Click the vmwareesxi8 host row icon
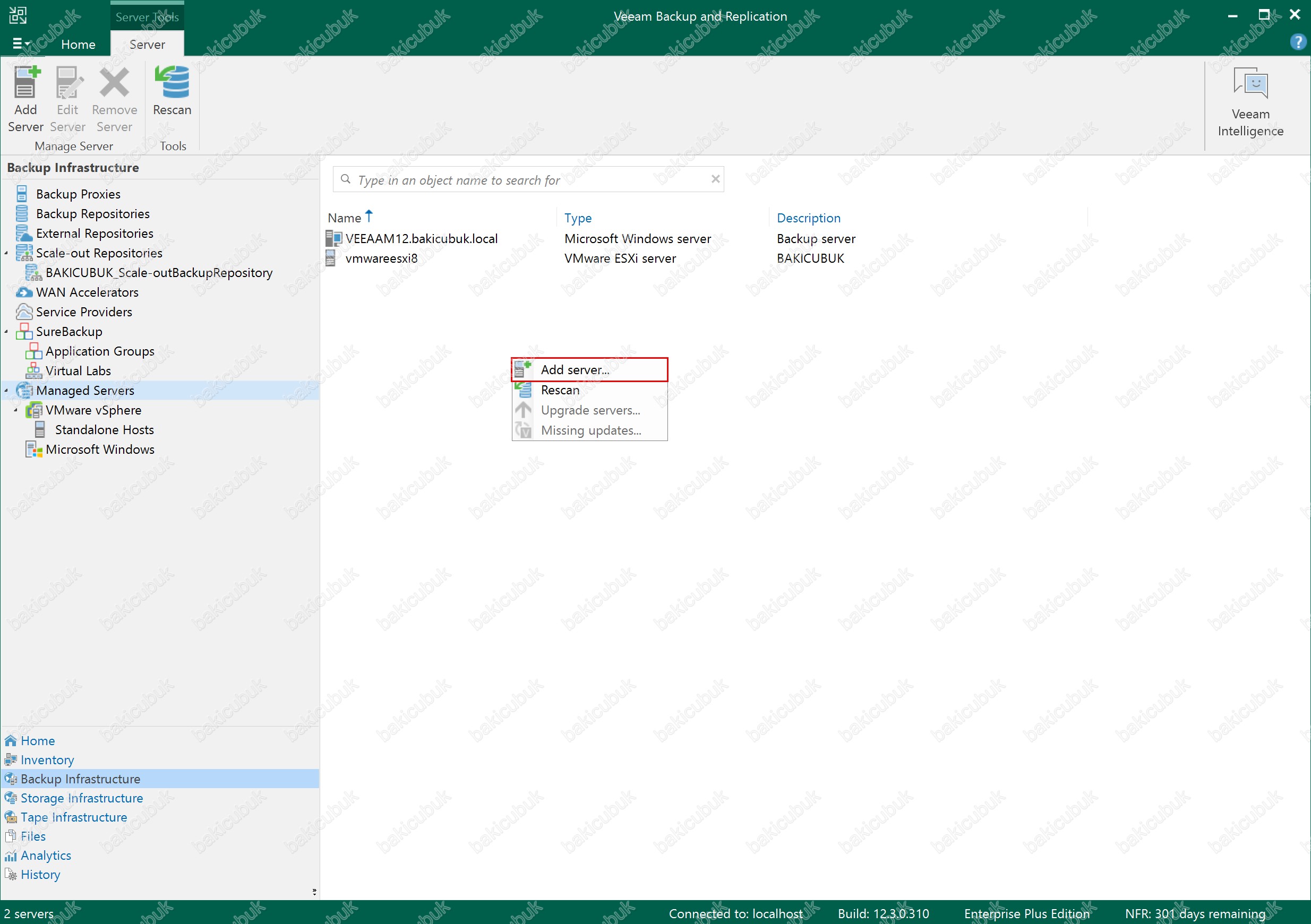 (331, 258)
